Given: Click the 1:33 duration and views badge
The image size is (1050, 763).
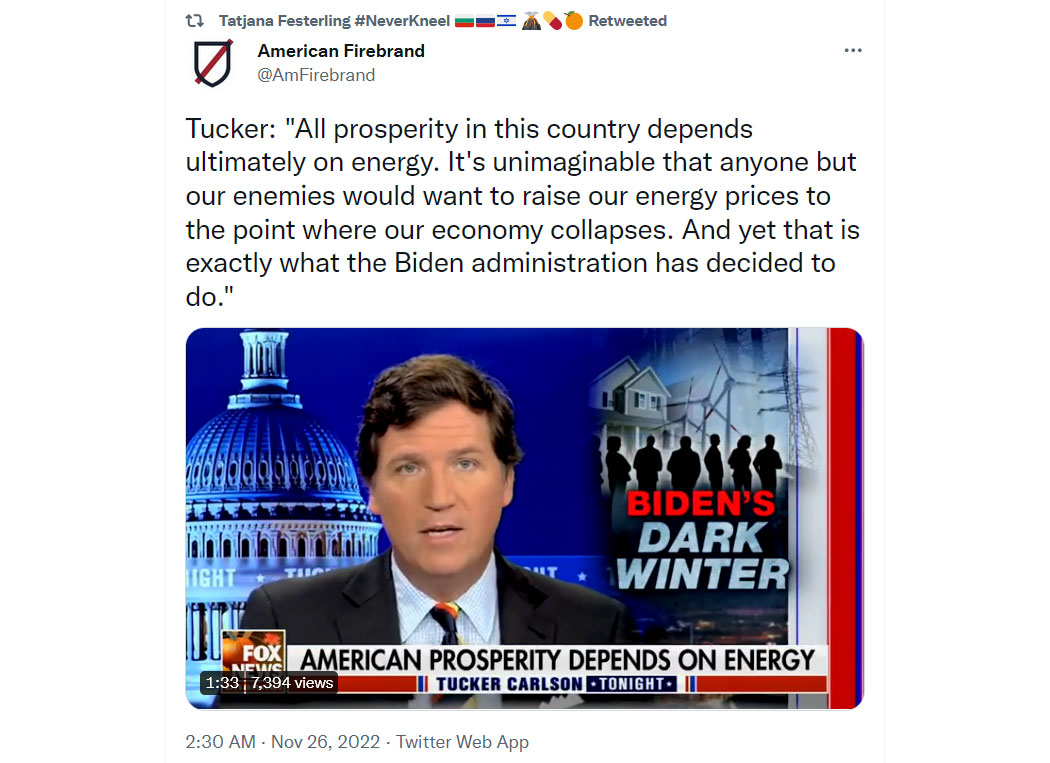Looking at the screenshot, I should [x=269, y=683].
